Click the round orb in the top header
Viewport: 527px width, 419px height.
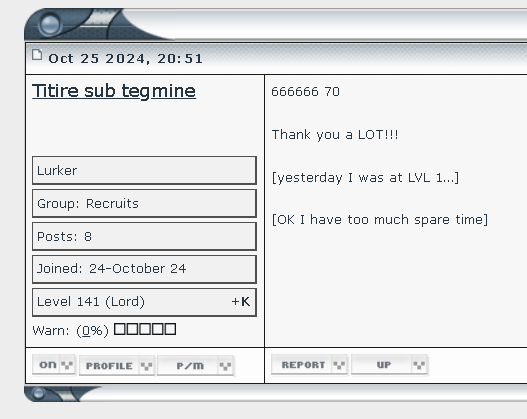pos(50,24)
